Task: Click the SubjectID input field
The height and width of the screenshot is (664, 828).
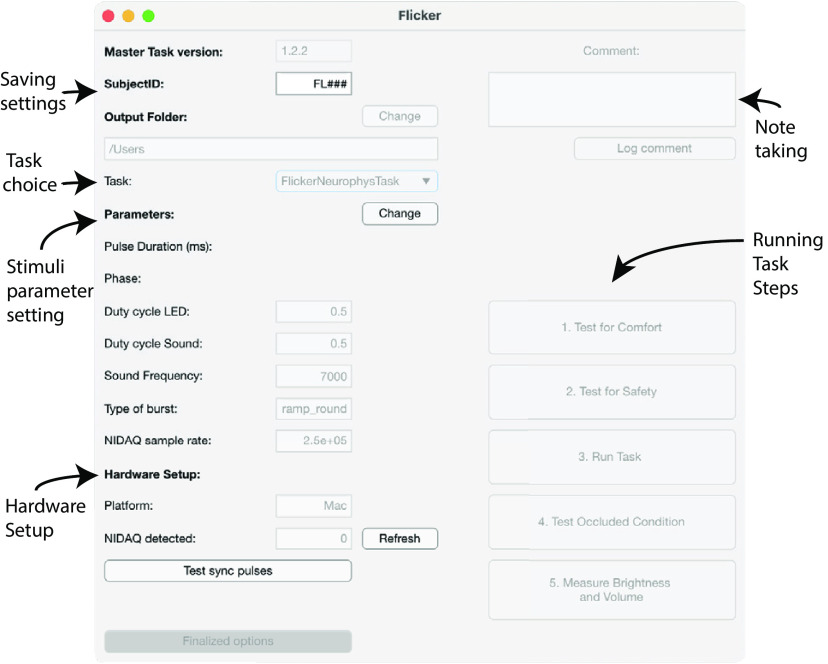Action: point(314,83)
